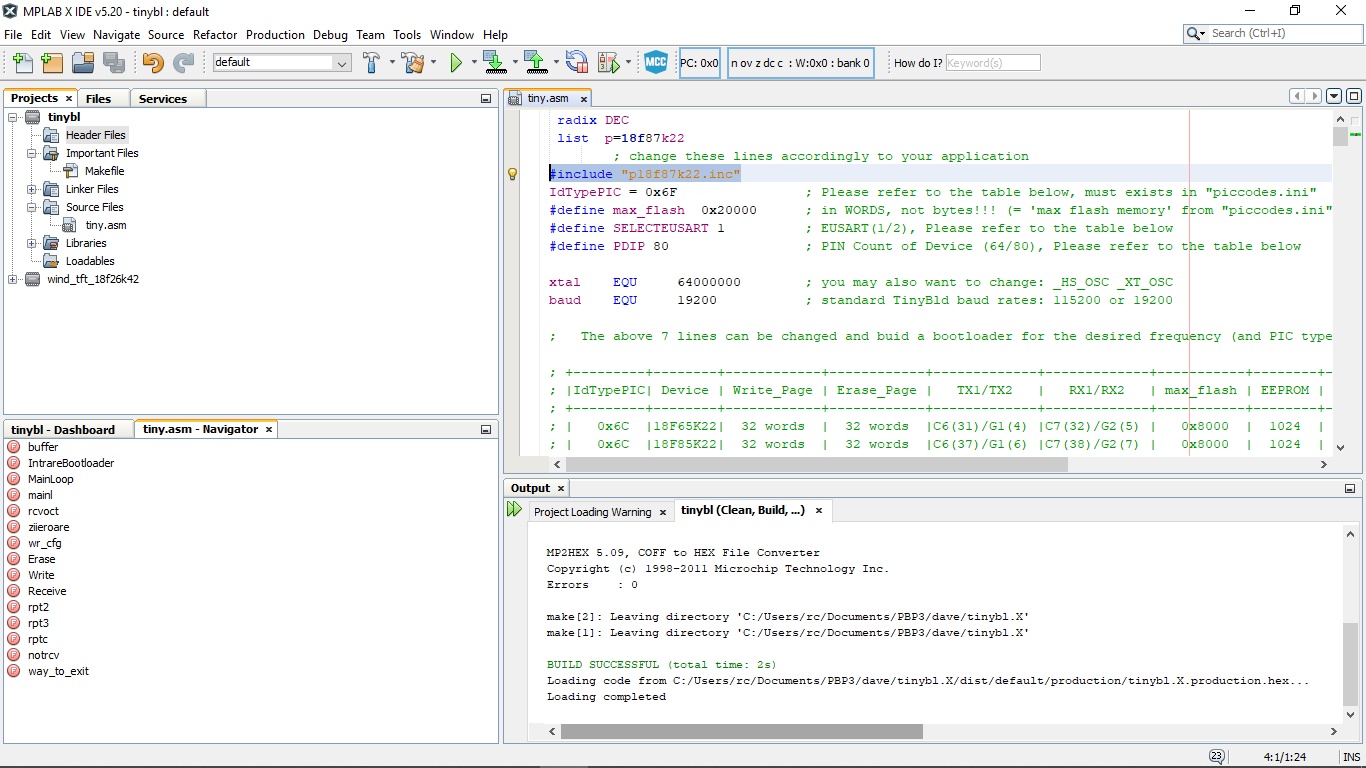1366x768 pixels.
Task: Clean and Build with hammer-broom icon
Action: [412, 63]
